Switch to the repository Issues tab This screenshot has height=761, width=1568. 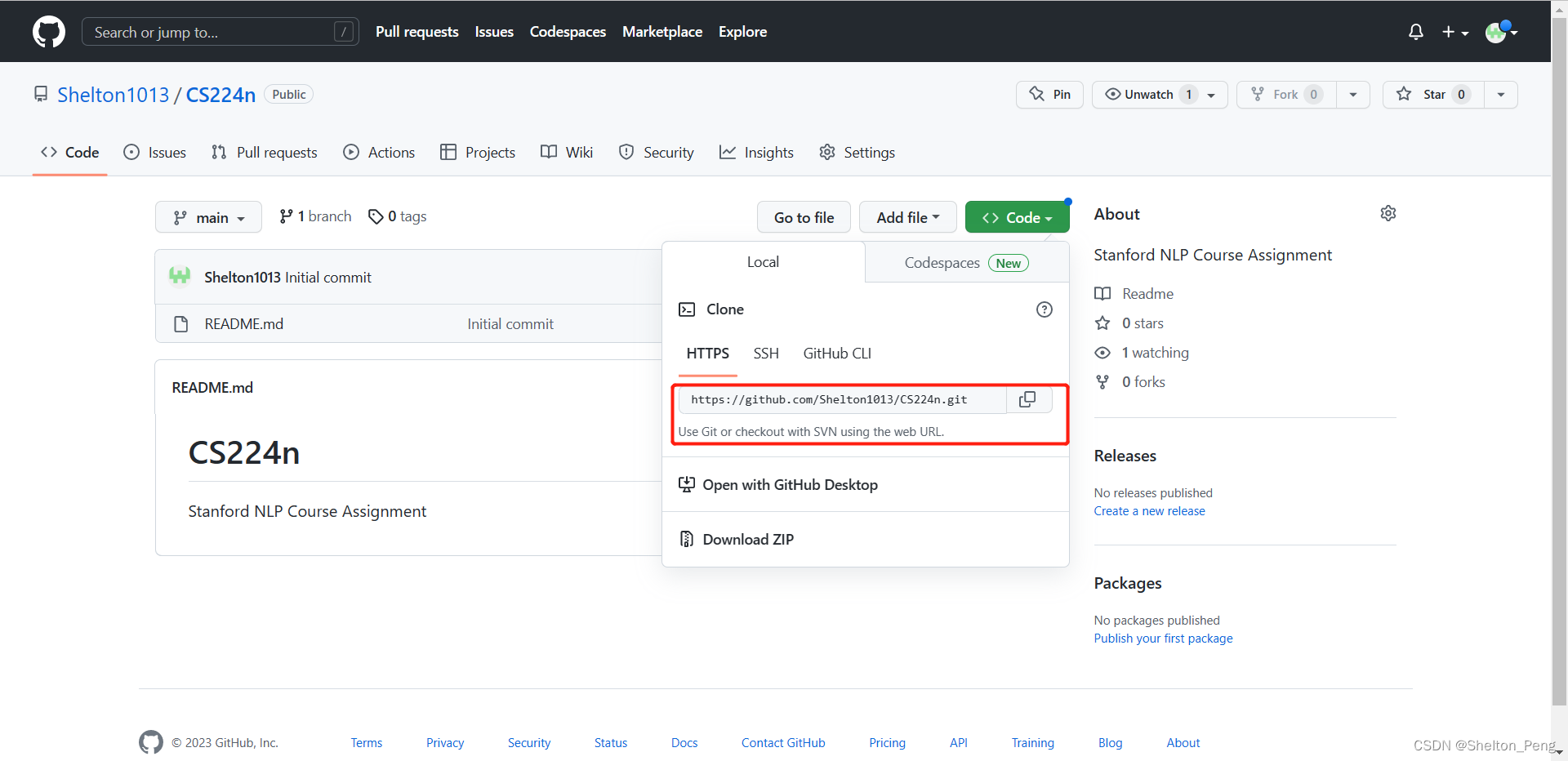pos(154,153)
